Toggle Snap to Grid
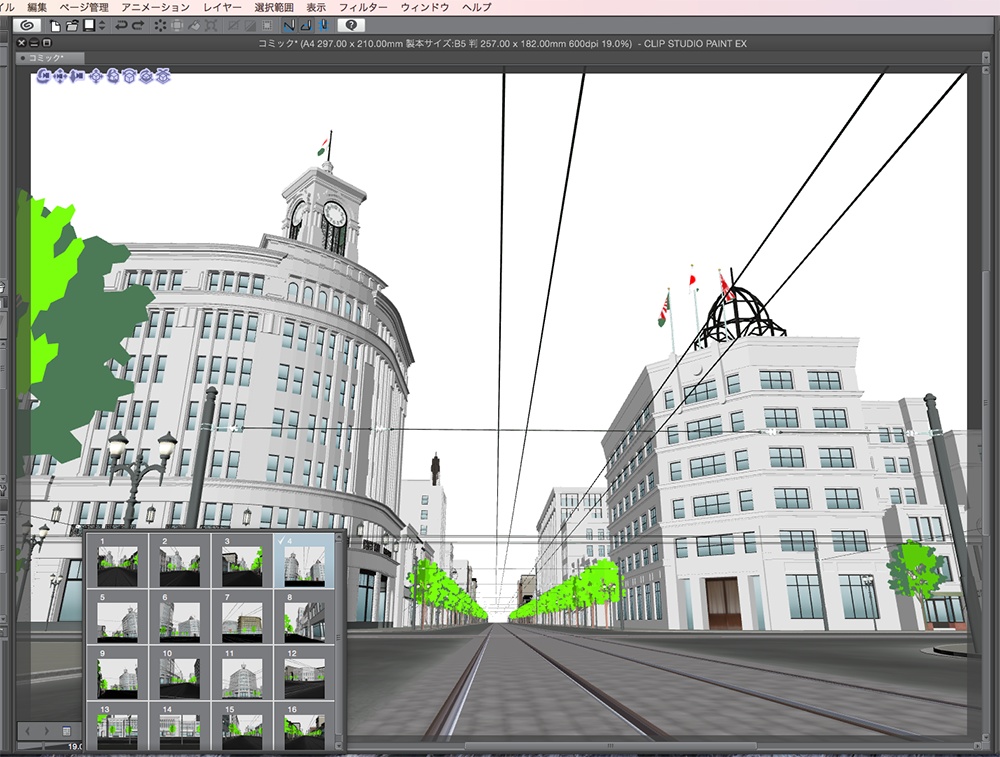1000x757 pixels. click(x=323, y=26)
